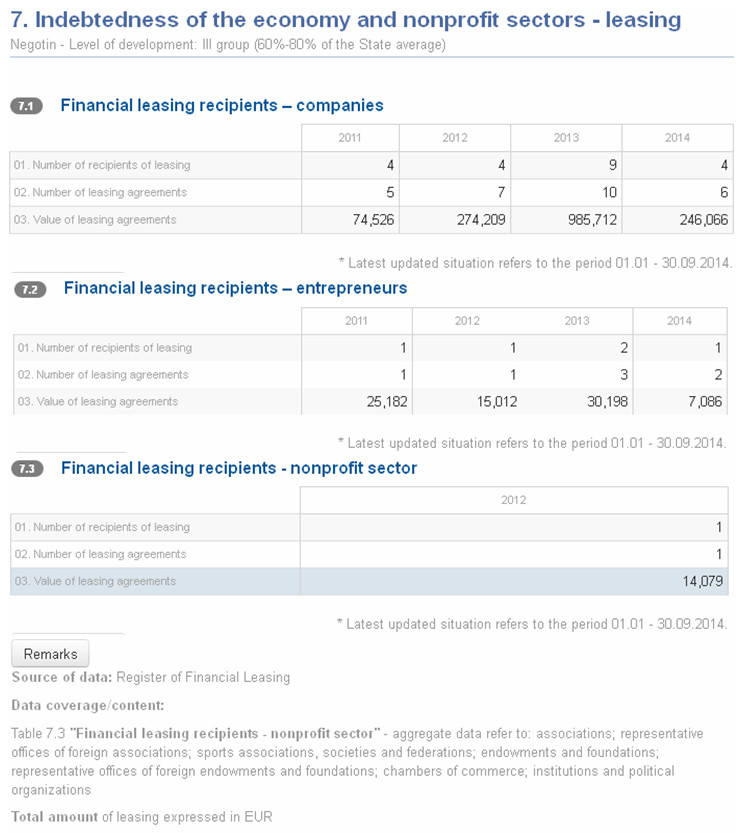This screenshot has height=833, width=750.
Task: Open Financial leasing recipients – companies heading
Action: [222, 105]
